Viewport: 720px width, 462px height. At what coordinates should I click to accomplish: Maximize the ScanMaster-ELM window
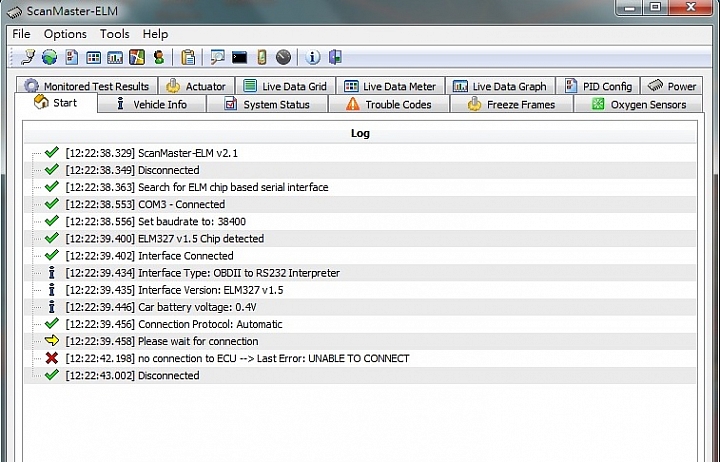tap(656, 7)
